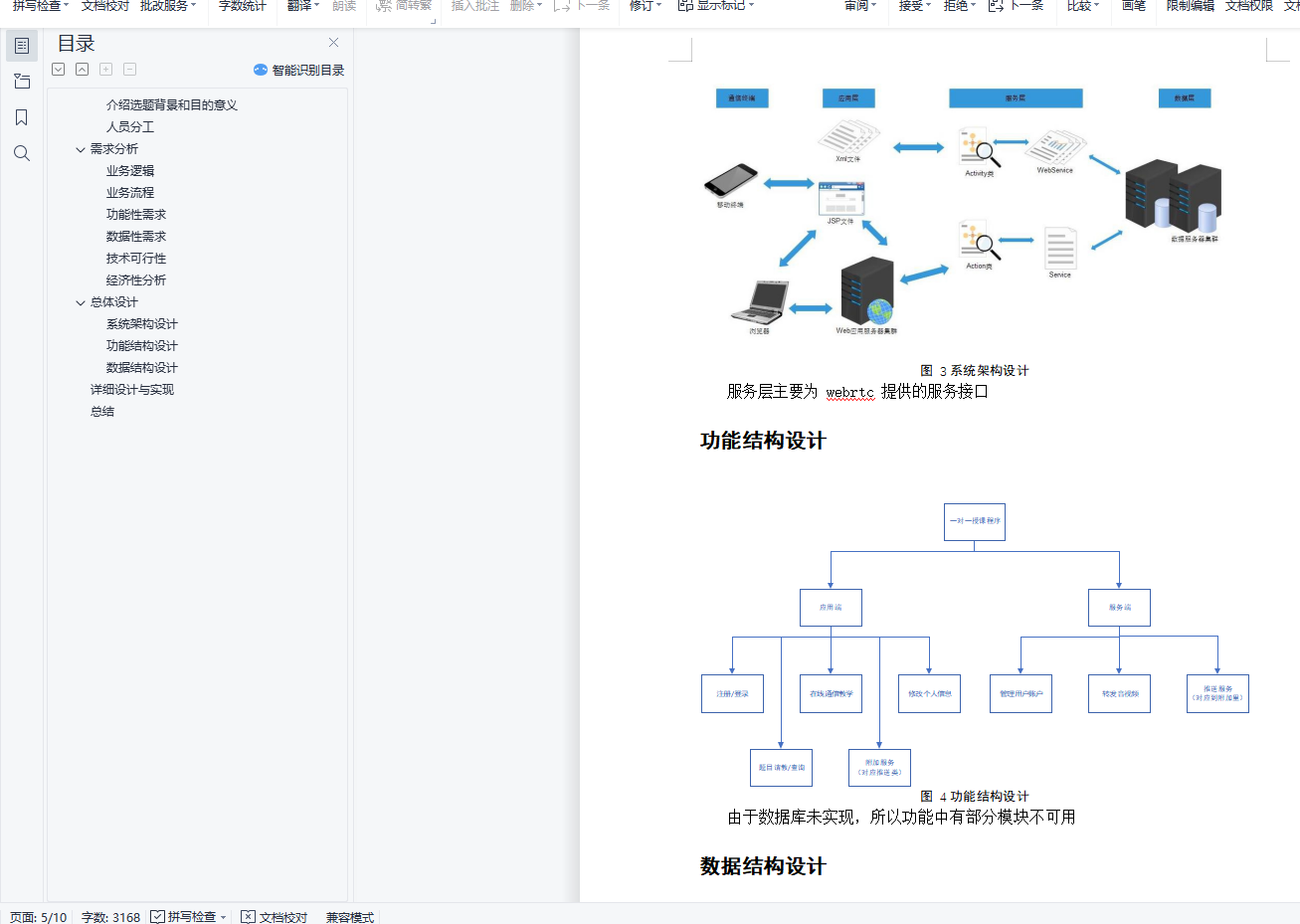Image resolution: width=1300 pixels, height=924 pixels.
Task: Click 限制编辑 in the ribbon
Action: [1191, 6]
